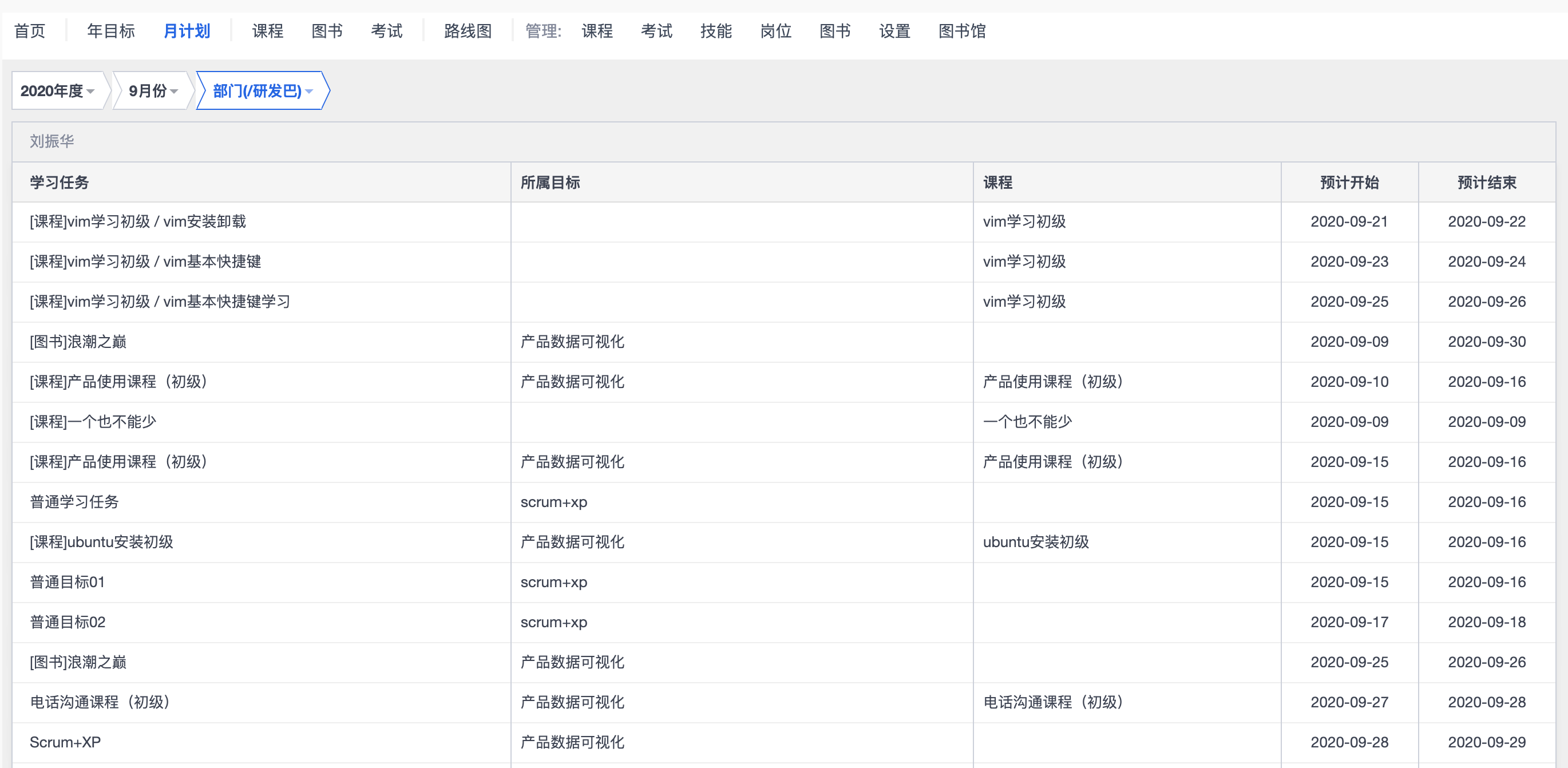Select the 普通目标01 task

click(68, 583)
